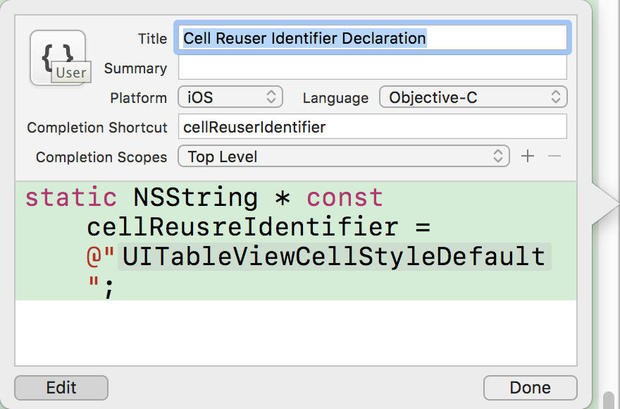The image size is (620, 409).
Task: Add a completion scope with plus button
Action: 528,157
